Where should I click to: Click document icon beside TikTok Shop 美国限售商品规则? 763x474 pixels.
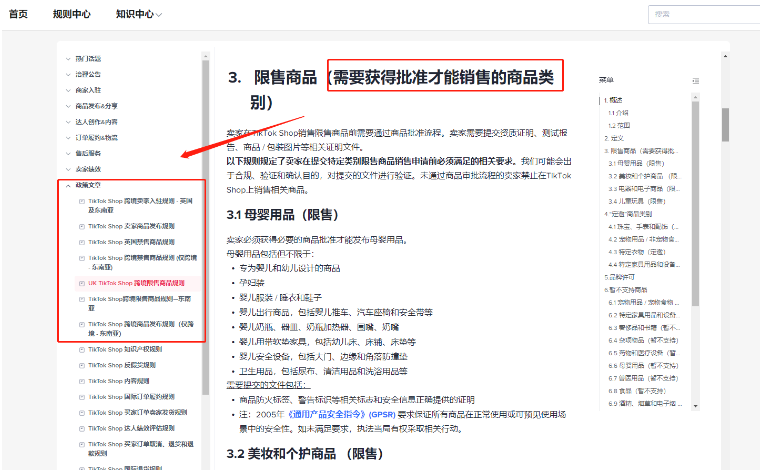[x=81, y=241]
